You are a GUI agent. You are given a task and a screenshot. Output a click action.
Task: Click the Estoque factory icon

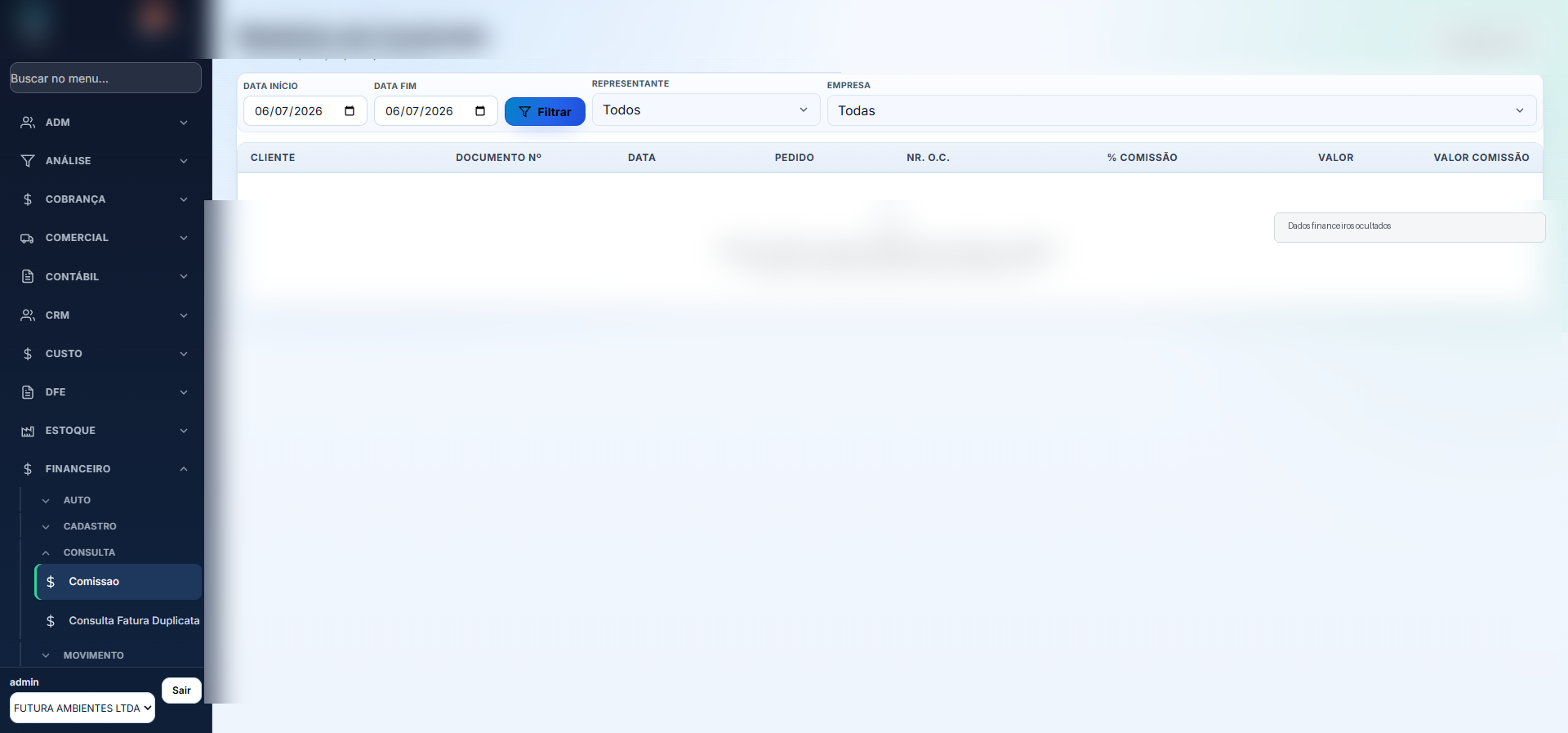tap(28, 431)
